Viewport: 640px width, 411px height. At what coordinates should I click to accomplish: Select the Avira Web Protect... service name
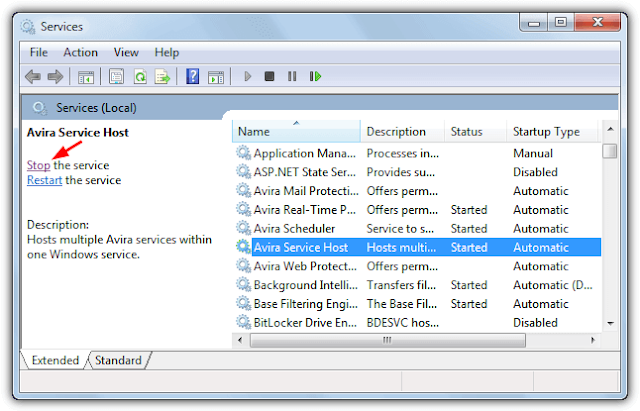click(x=305, y=266)
